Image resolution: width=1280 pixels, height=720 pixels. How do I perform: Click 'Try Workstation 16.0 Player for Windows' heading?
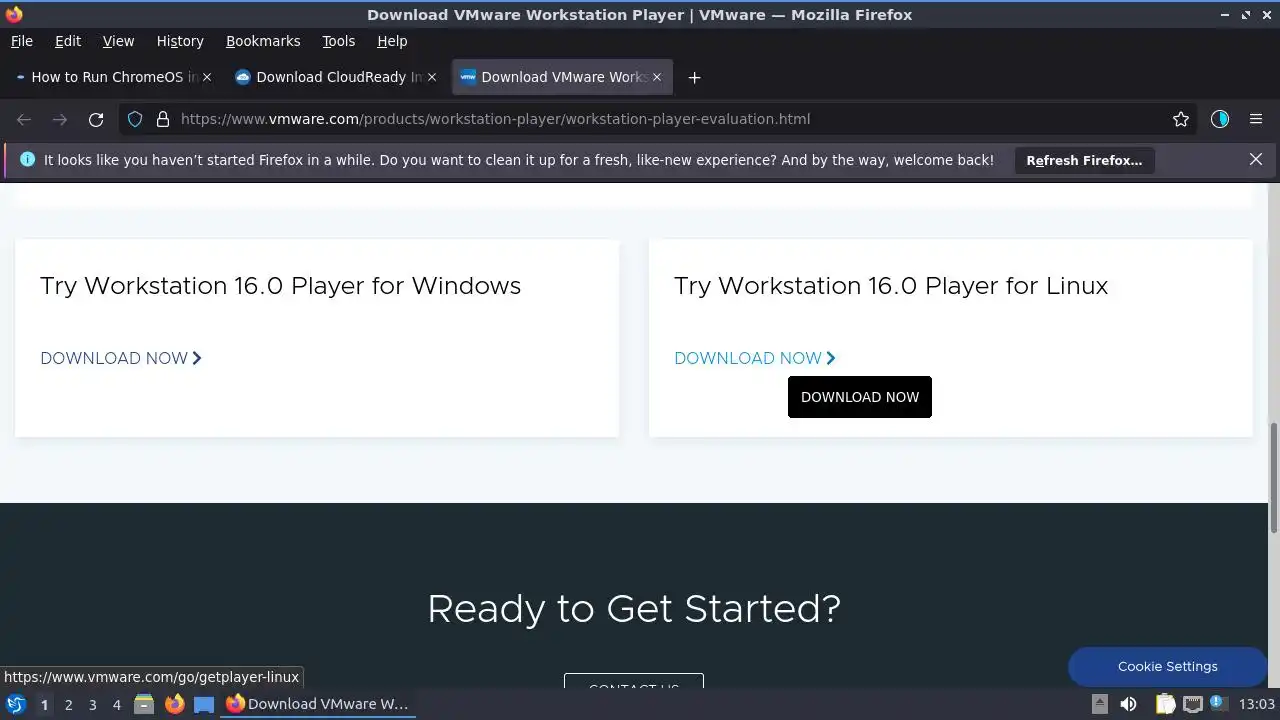click(x=281, y=286)
